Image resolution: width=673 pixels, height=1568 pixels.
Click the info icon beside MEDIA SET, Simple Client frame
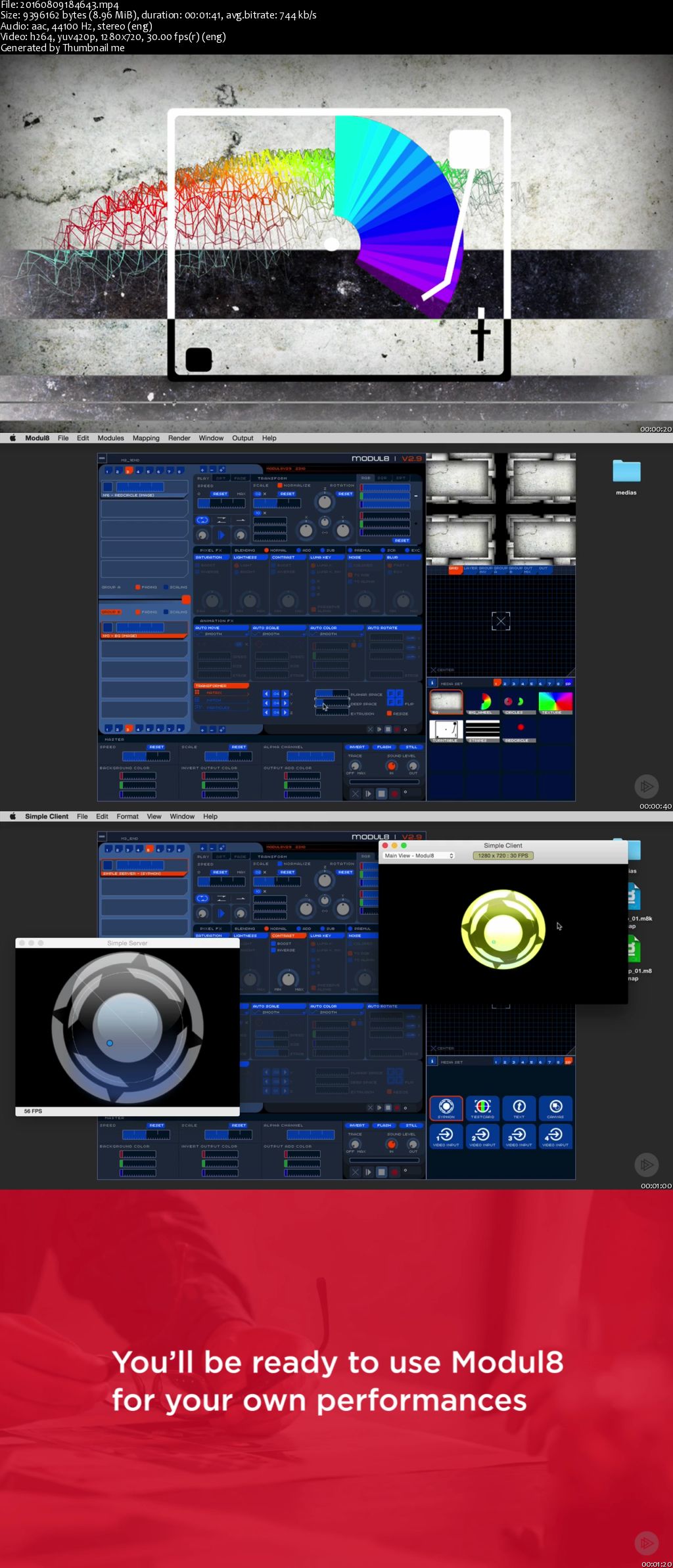pyautogui.click(x=432, y=1062)
